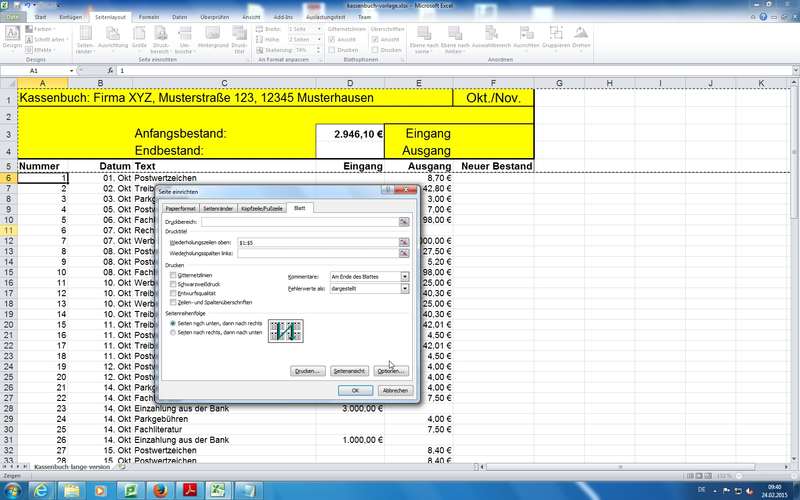Screen dimensions: 800x500
Task: Open the Fehlerwerte als dropdown
Action: 404,289
